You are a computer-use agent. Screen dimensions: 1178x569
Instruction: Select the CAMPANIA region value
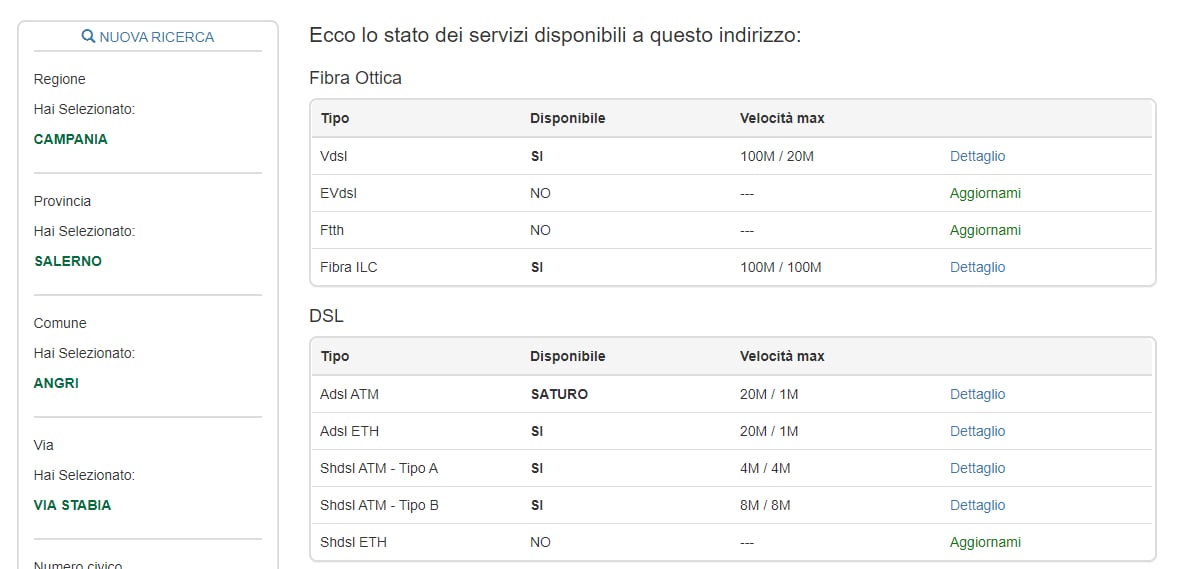[x=71, y=139]
